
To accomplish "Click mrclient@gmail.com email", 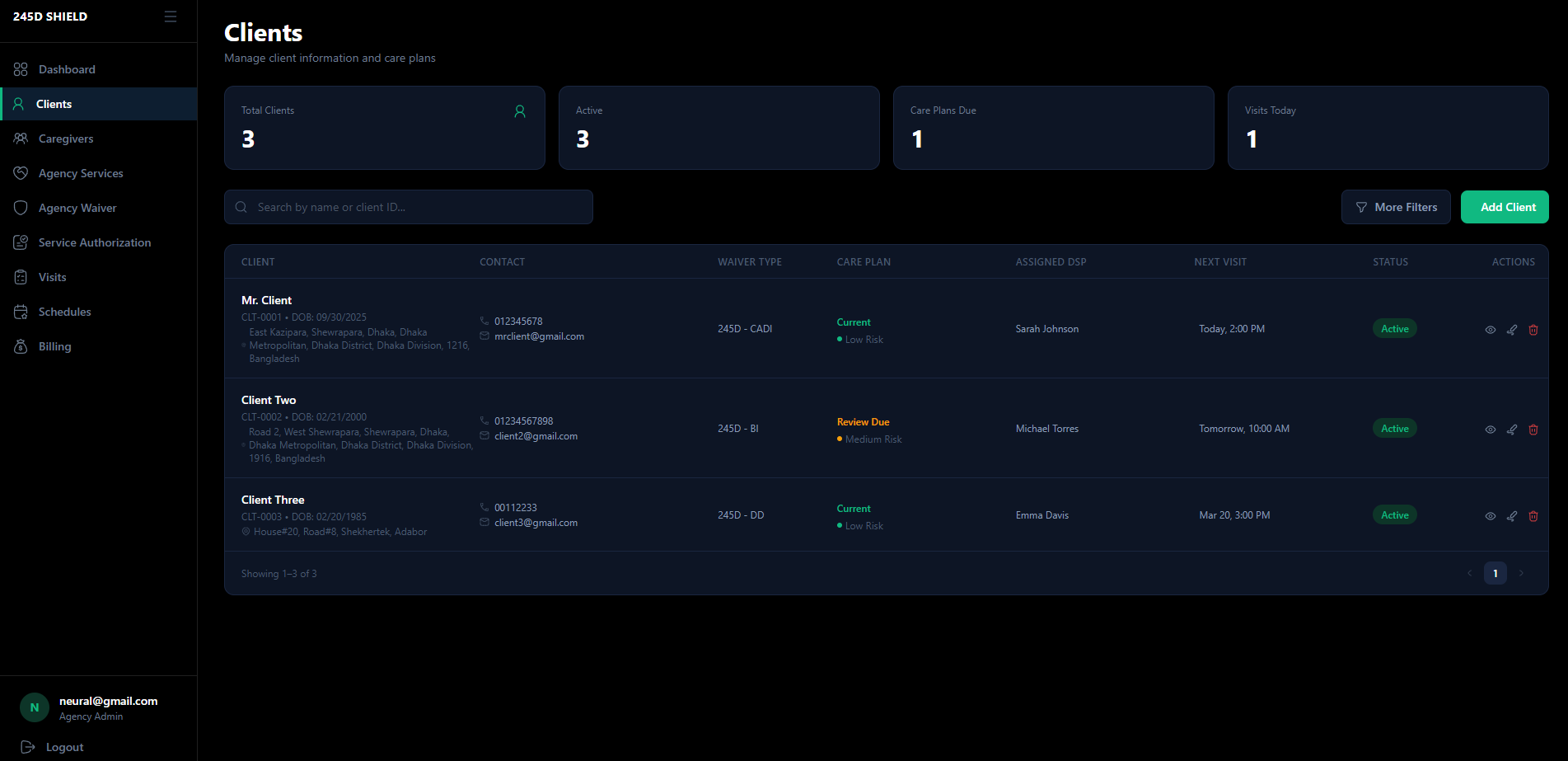I will tap(540, 336).
